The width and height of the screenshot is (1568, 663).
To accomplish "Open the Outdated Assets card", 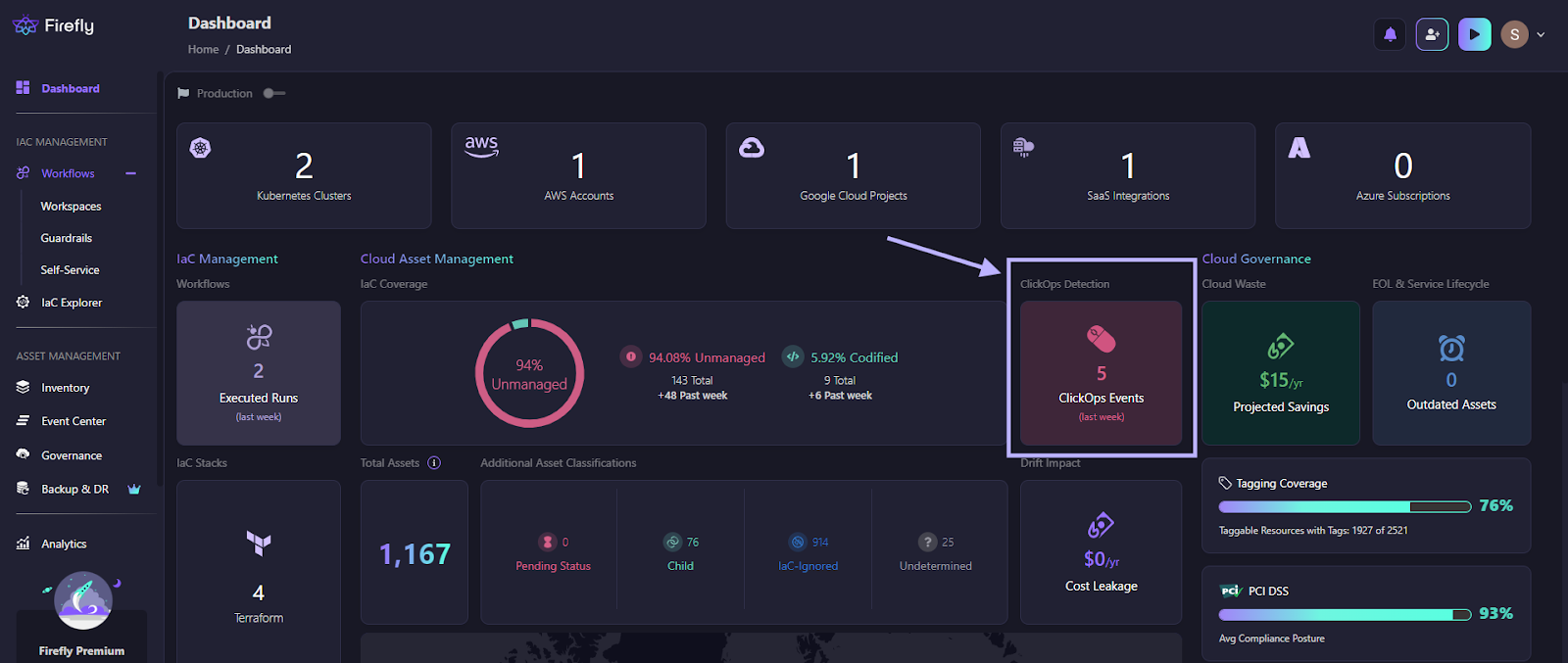I will [x=1451, y=373].
